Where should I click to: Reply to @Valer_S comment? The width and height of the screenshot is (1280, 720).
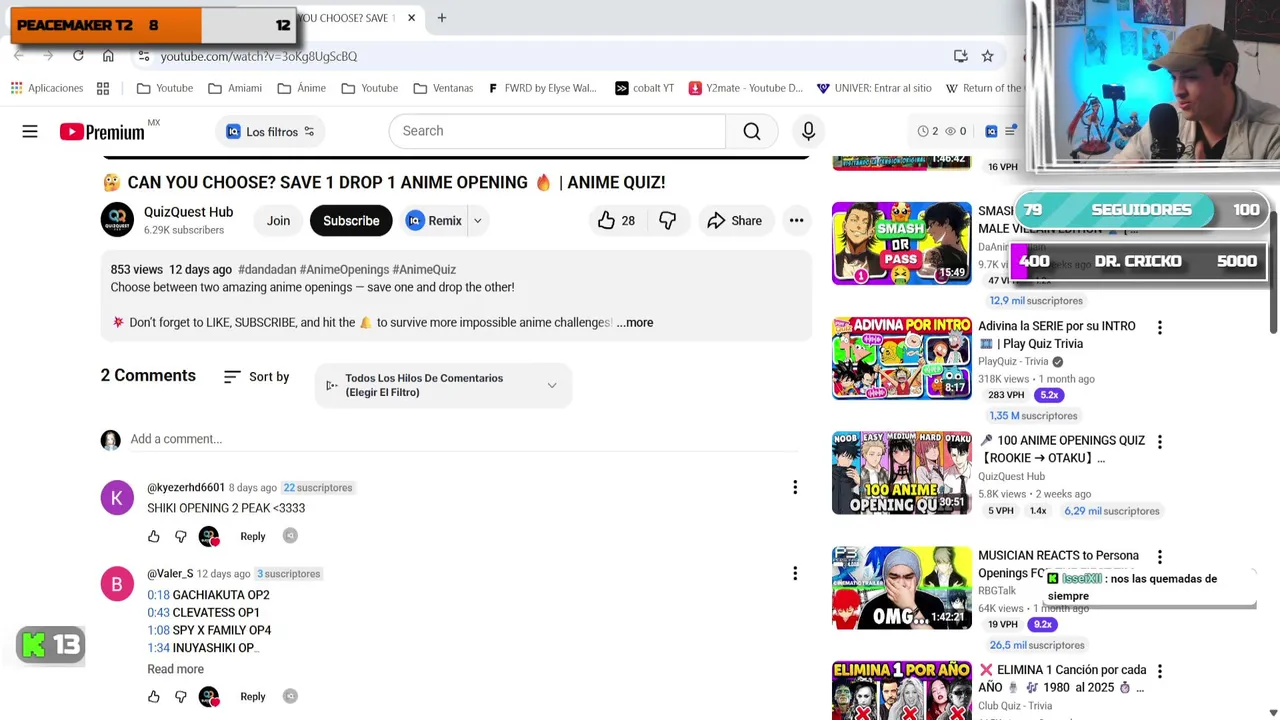(252, 696)
